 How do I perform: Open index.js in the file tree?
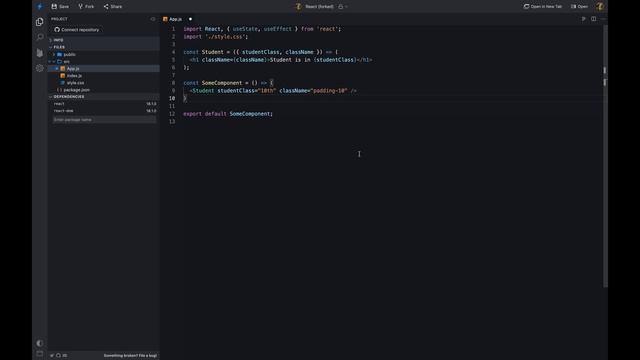(104, 76)
